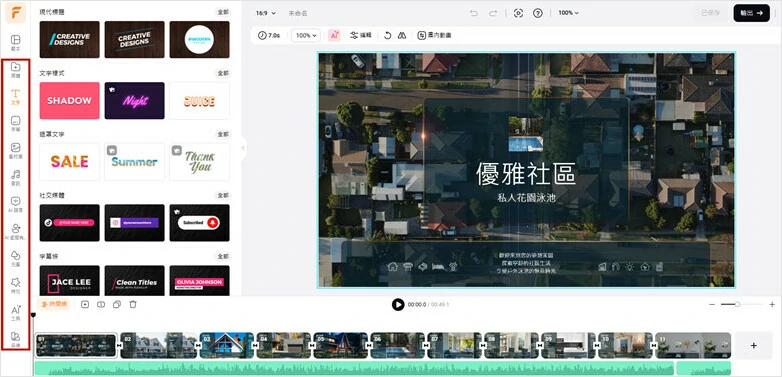782x377 pixels.
Task: Split the scene with the timeline split icon
Action: 101,304
